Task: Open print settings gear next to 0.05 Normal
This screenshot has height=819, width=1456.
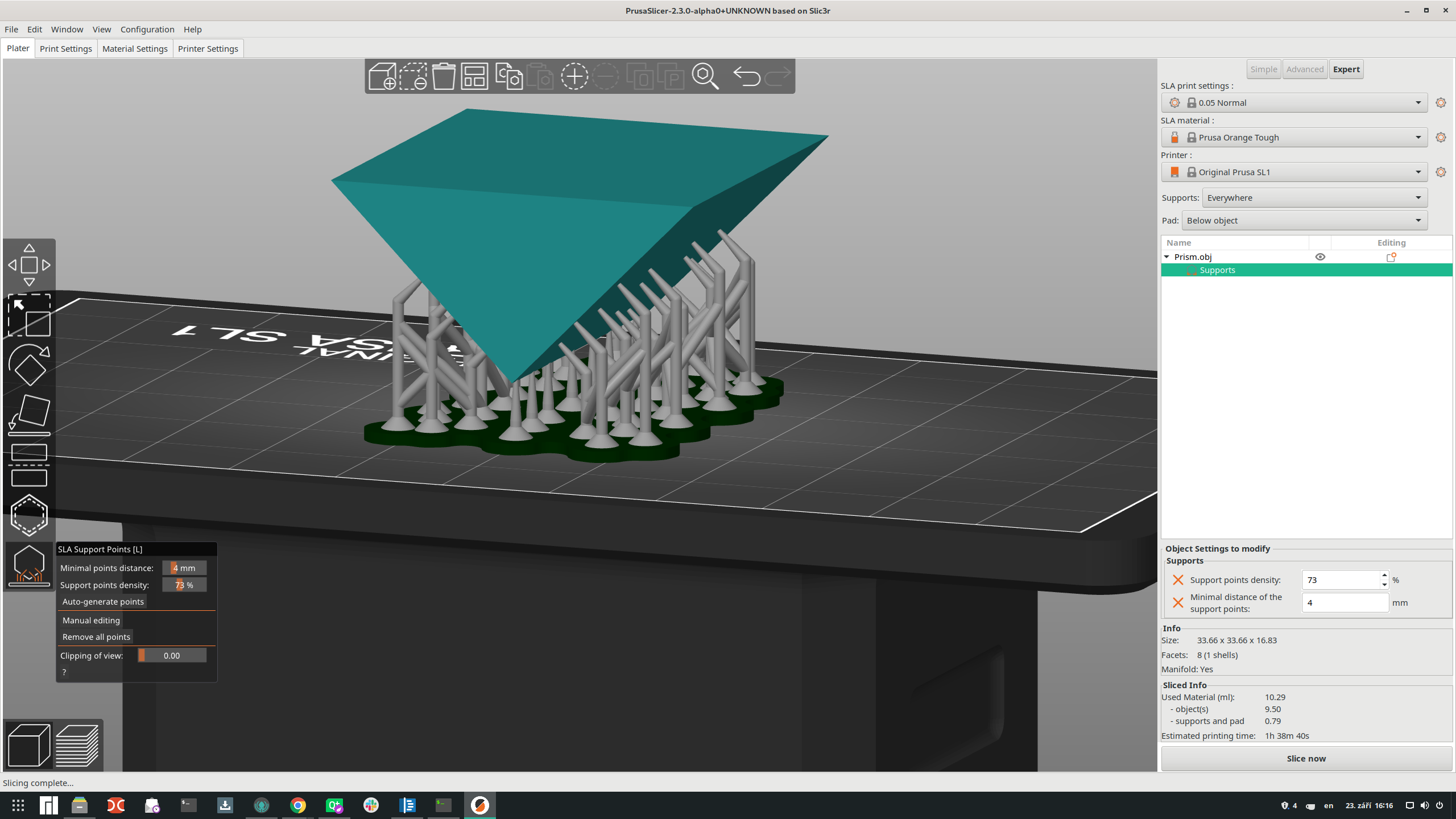Action: click(1441, 103)
